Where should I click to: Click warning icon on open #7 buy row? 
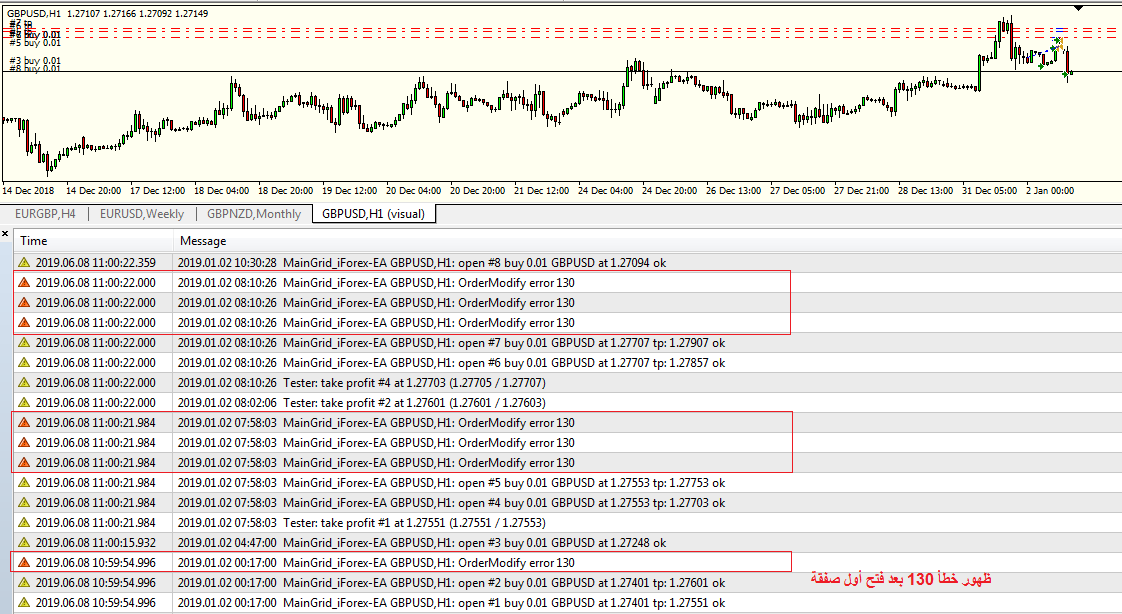[24, 343]
